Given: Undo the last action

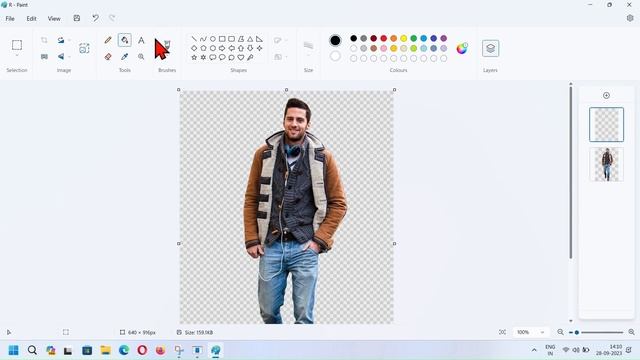Looking at the screenshot, I should [x=95, y=18].
